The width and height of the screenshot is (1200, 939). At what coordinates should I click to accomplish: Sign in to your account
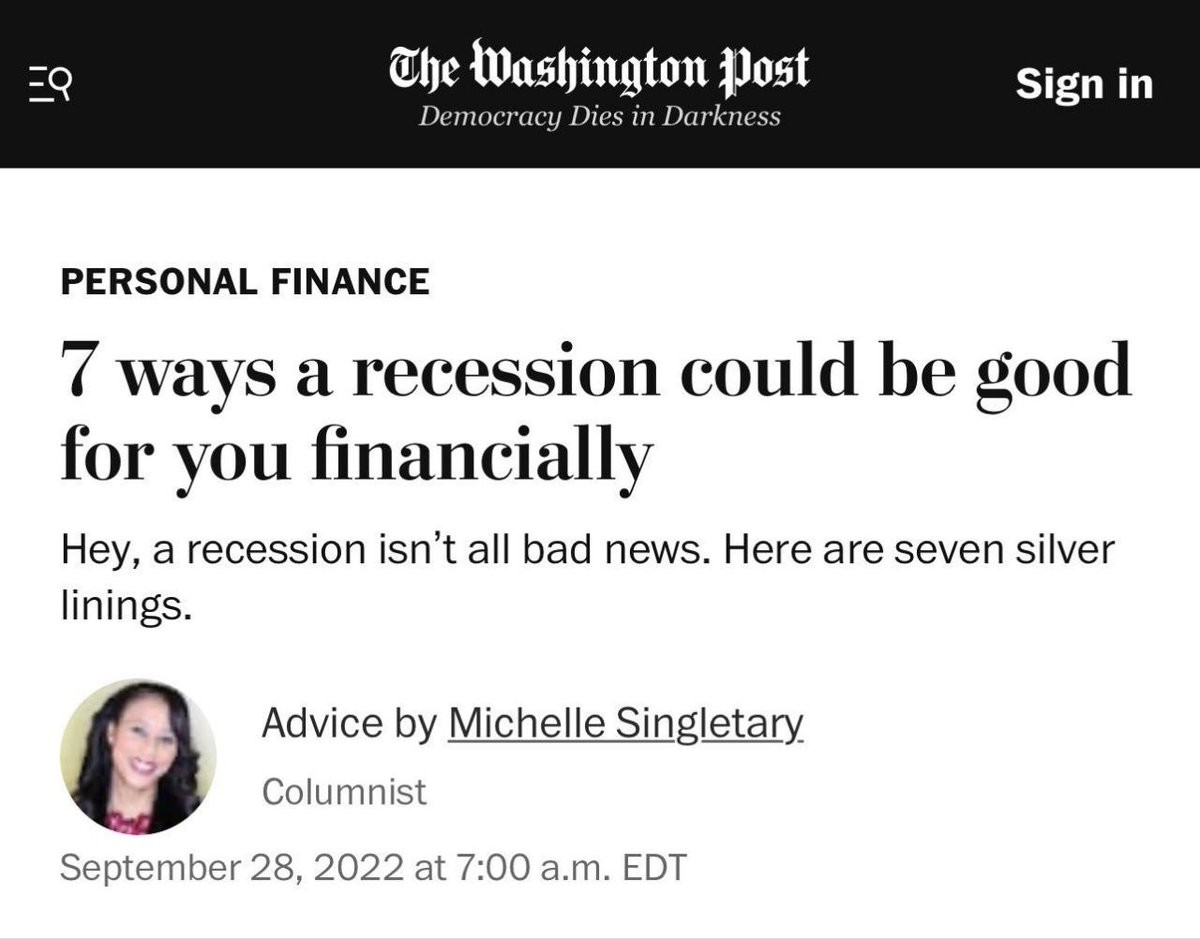coord(1084,84)
